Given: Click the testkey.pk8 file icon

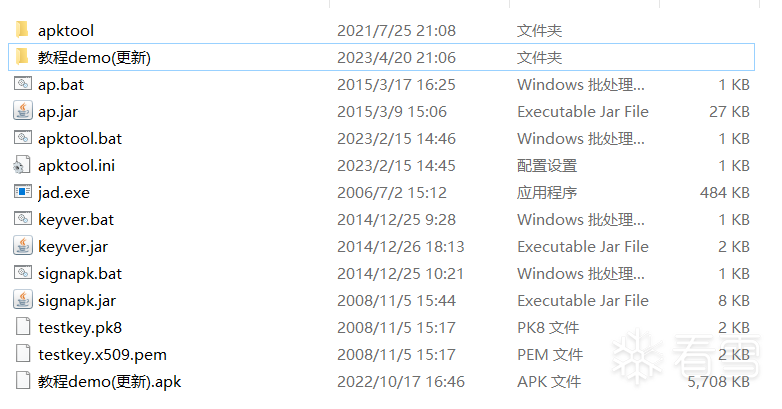Looking at the screenshot, I should 22,328.
